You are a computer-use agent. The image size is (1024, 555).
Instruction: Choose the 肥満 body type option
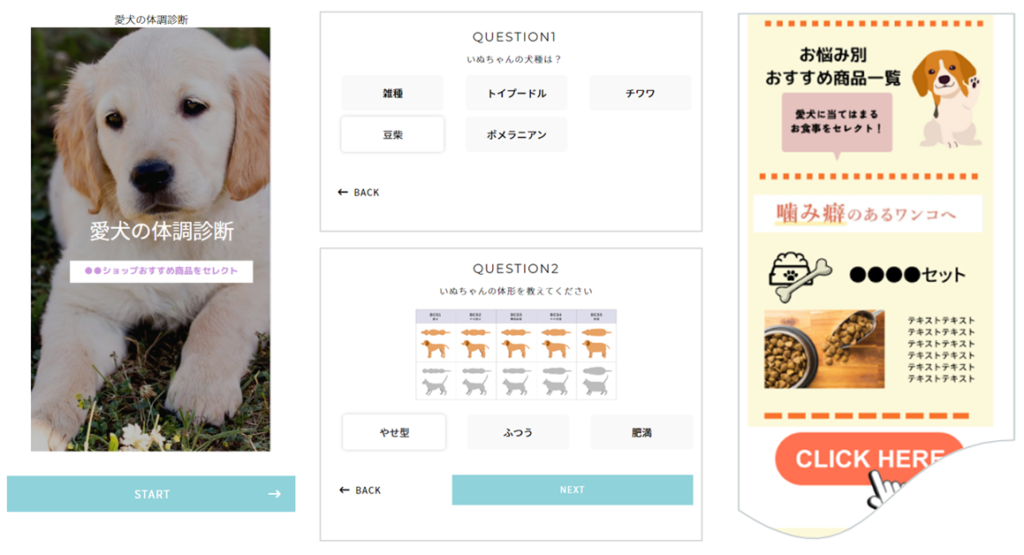click(641, 432)
